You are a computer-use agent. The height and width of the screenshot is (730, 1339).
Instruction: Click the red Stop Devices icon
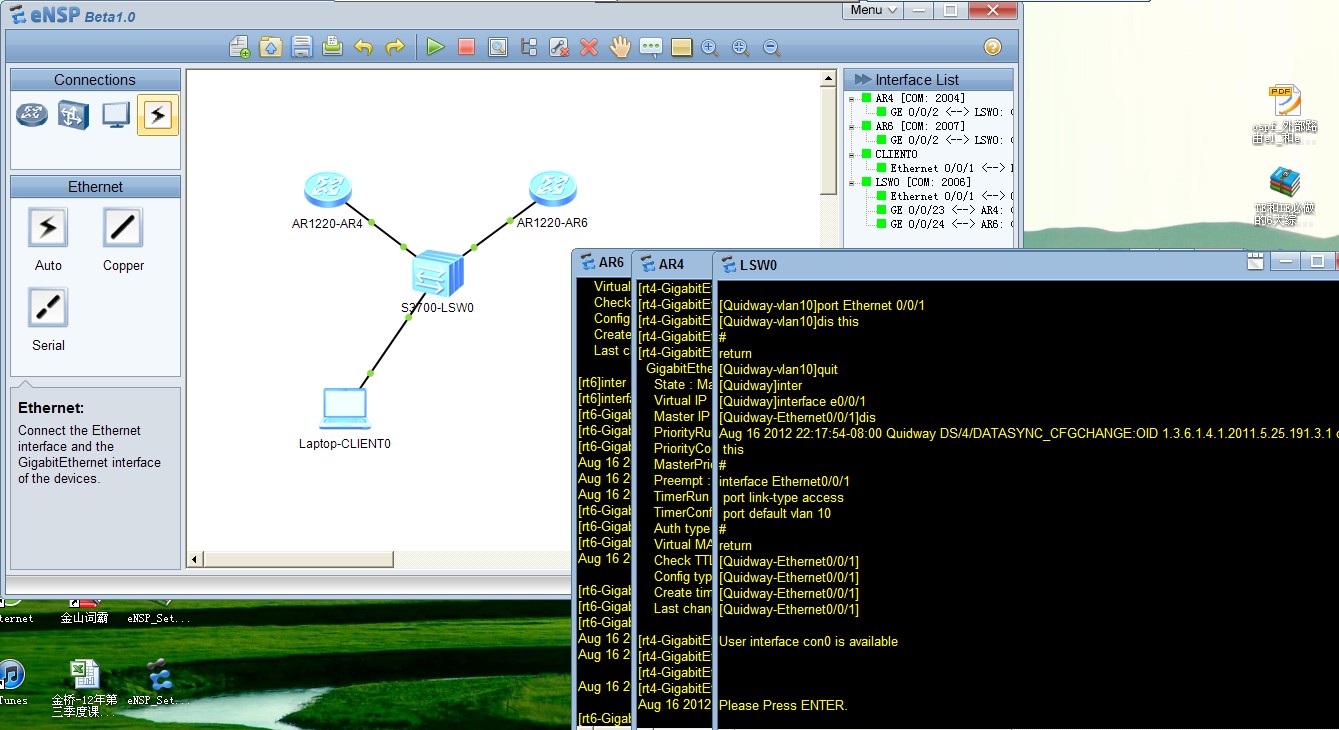[466, 47]
